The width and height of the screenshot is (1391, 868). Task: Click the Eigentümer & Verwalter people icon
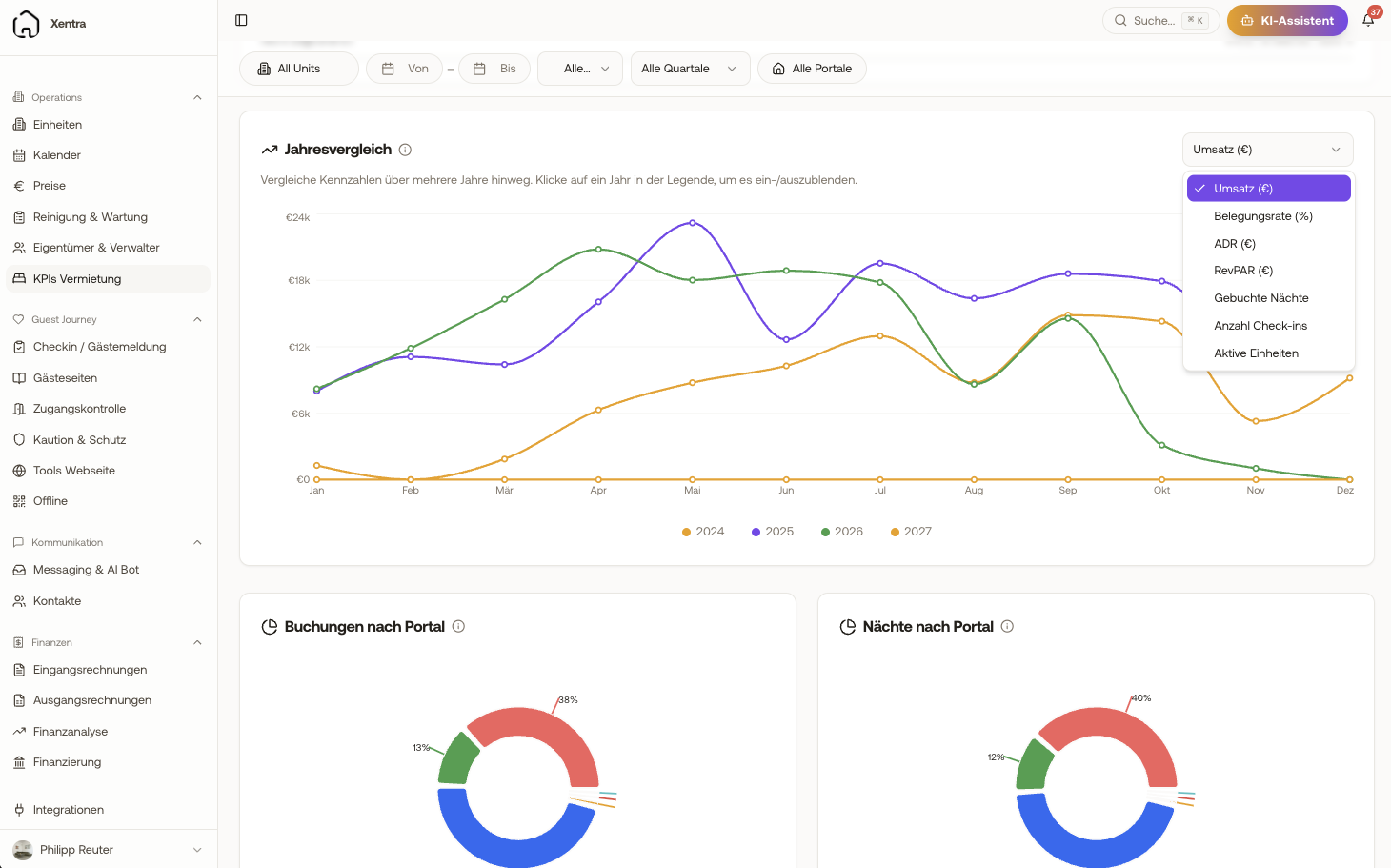coord(19,248)
